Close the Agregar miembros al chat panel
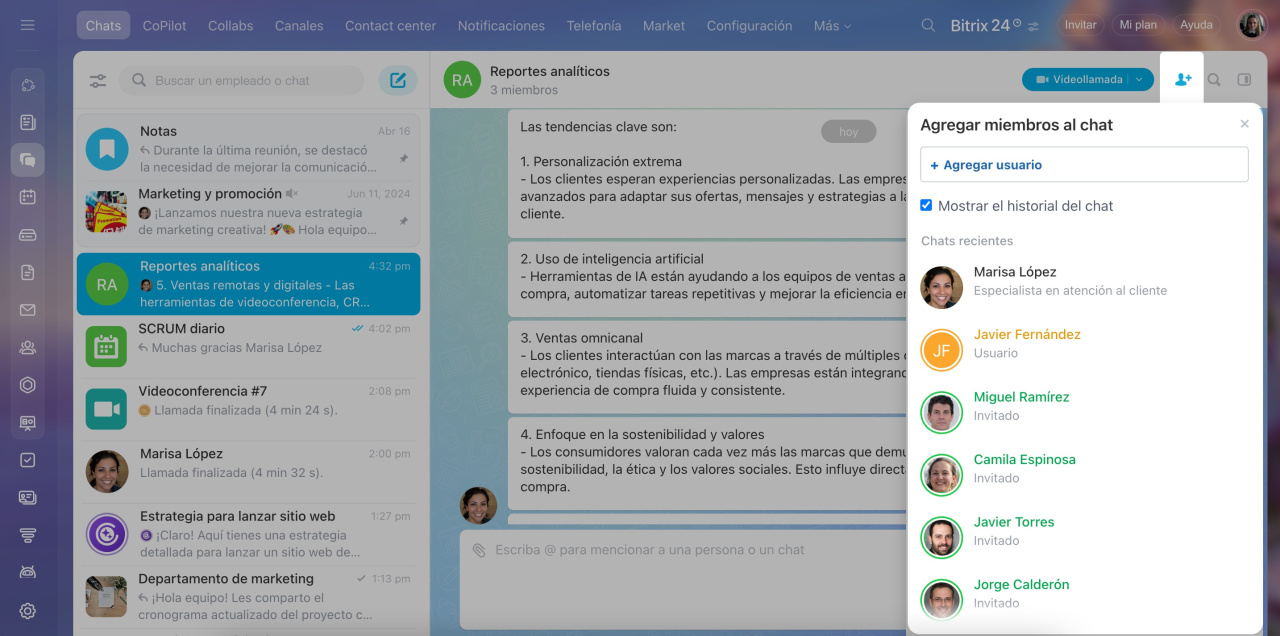The width and height of the screenshot is (1280, 636). point(1244,124)
